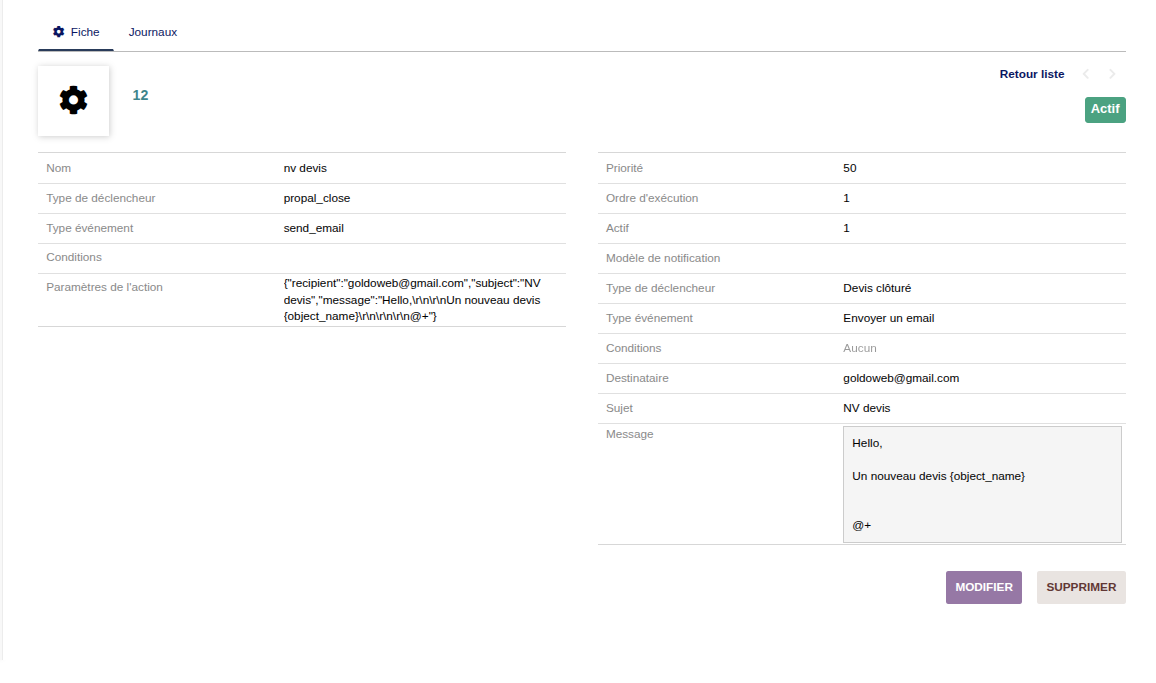Screen dimensions: 1156x683
Task: Switch to the Journaux tab
Action: (x=153, y=32)
